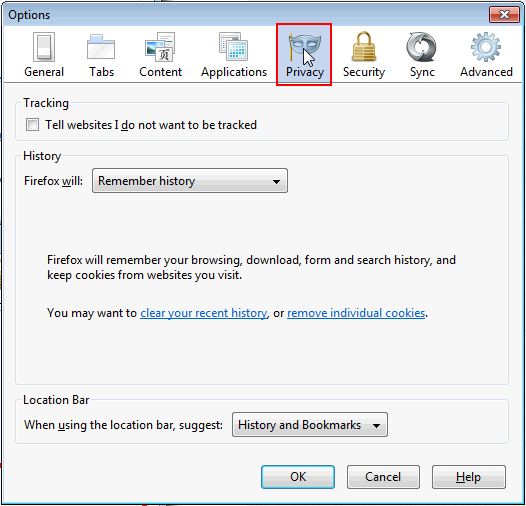This screenshot has height=506, width=526.
Task: Click the Remember history dropdown arrow
Action: 276,182
